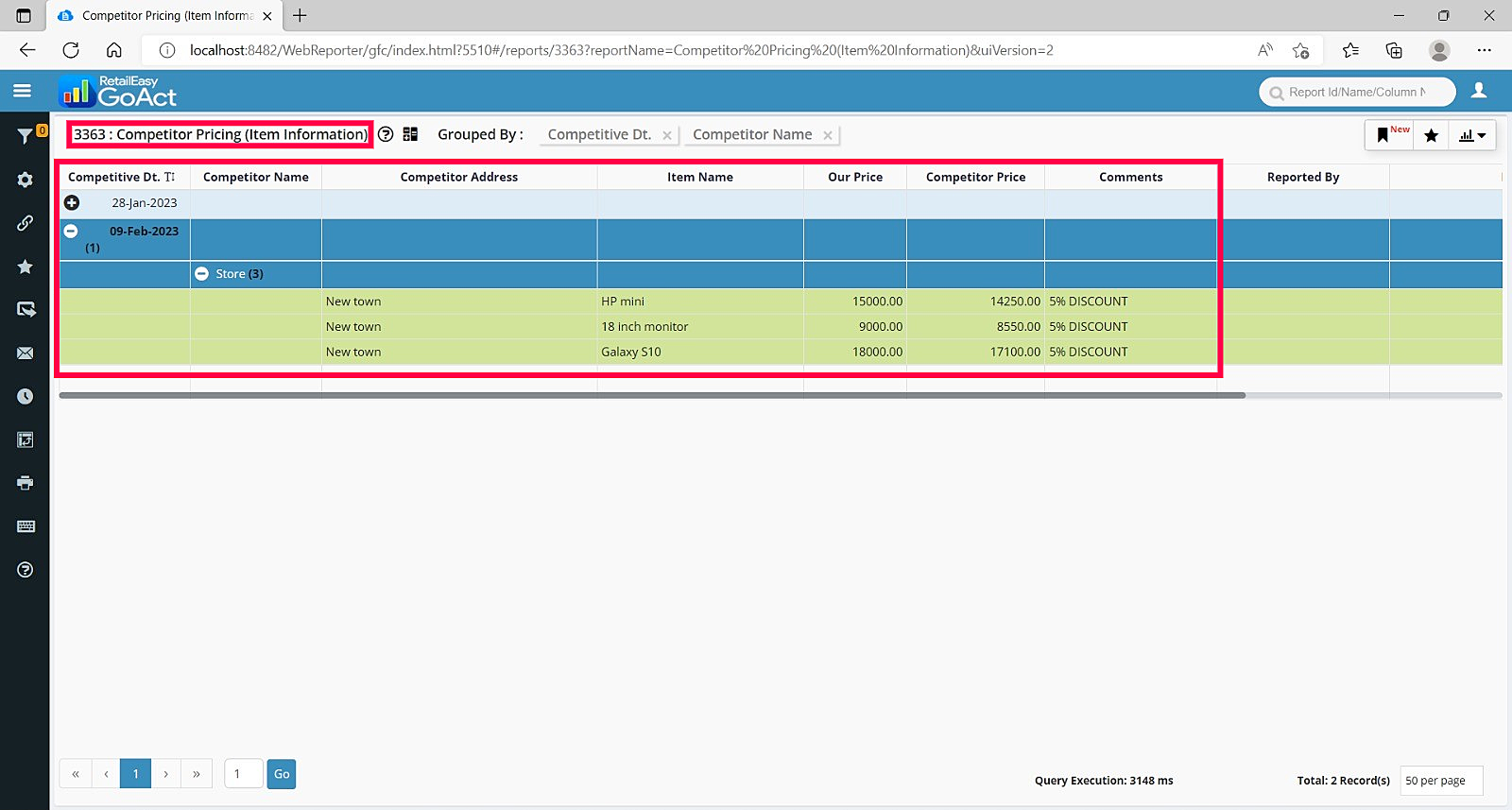Click the envelope mail icon in sidebar
Image resolution: width=1512 pixels, height=810 pixels.
click(x=26, y=353)
